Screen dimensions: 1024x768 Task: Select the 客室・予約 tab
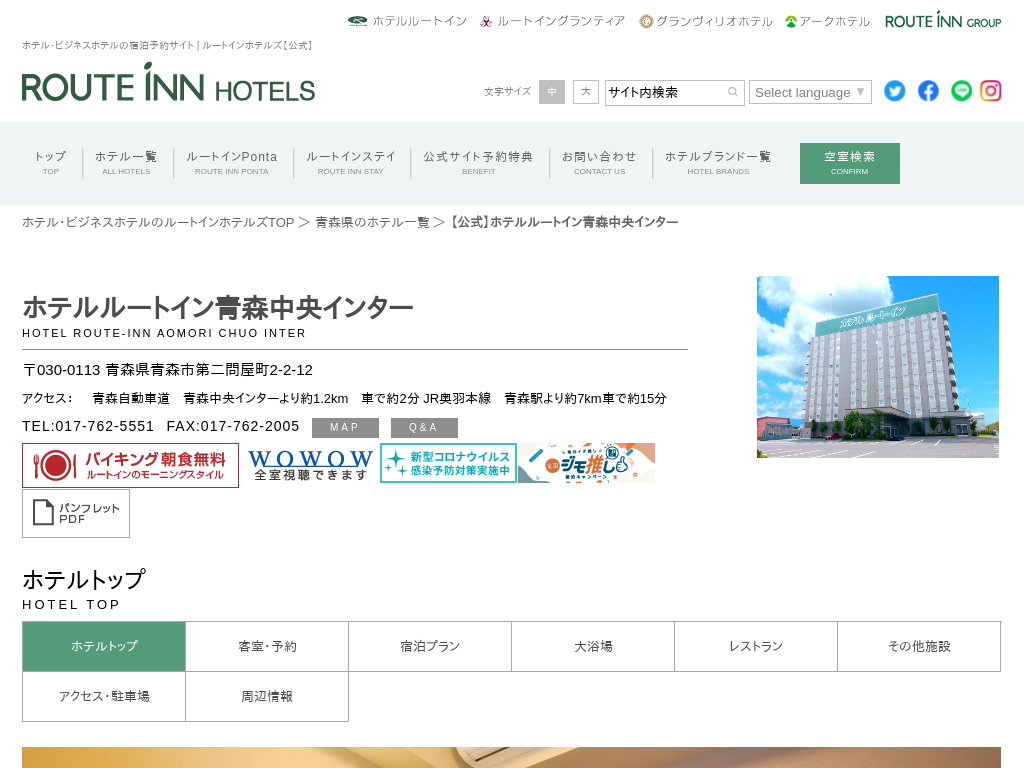(x=267, y=647)
